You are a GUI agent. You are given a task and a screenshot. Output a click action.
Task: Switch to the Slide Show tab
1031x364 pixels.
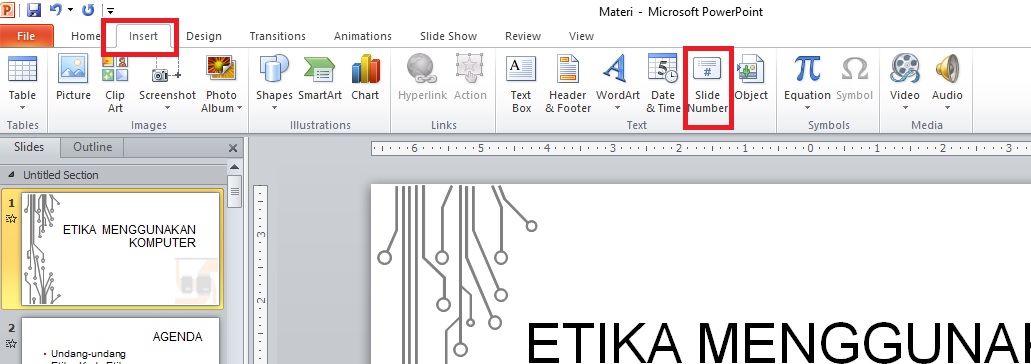pyautogui.click(x=448, y=36)
